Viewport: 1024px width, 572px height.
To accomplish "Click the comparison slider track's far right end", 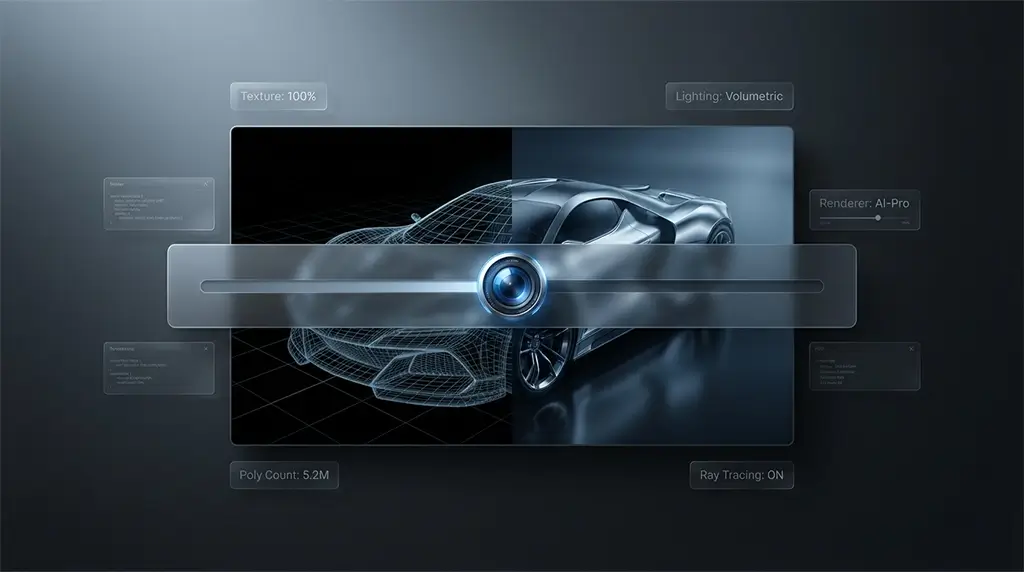I will [x=818, y=286].
